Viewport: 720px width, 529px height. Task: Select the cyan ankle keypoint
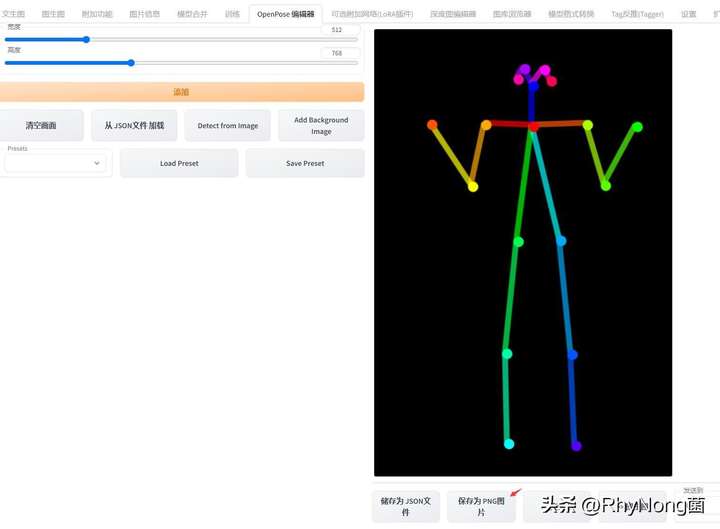pyautogui.click(x=509, y=444)
